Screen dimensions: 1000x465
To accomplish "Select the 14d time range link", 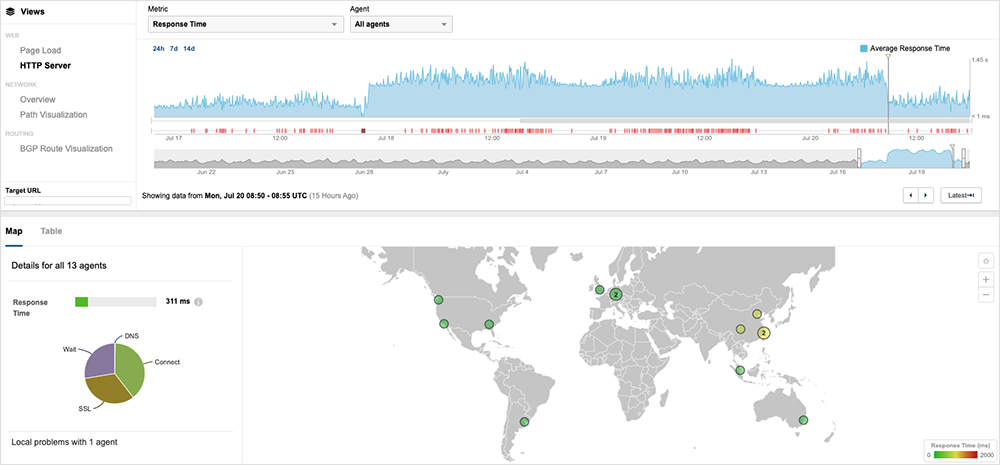I will click(189, 49).
